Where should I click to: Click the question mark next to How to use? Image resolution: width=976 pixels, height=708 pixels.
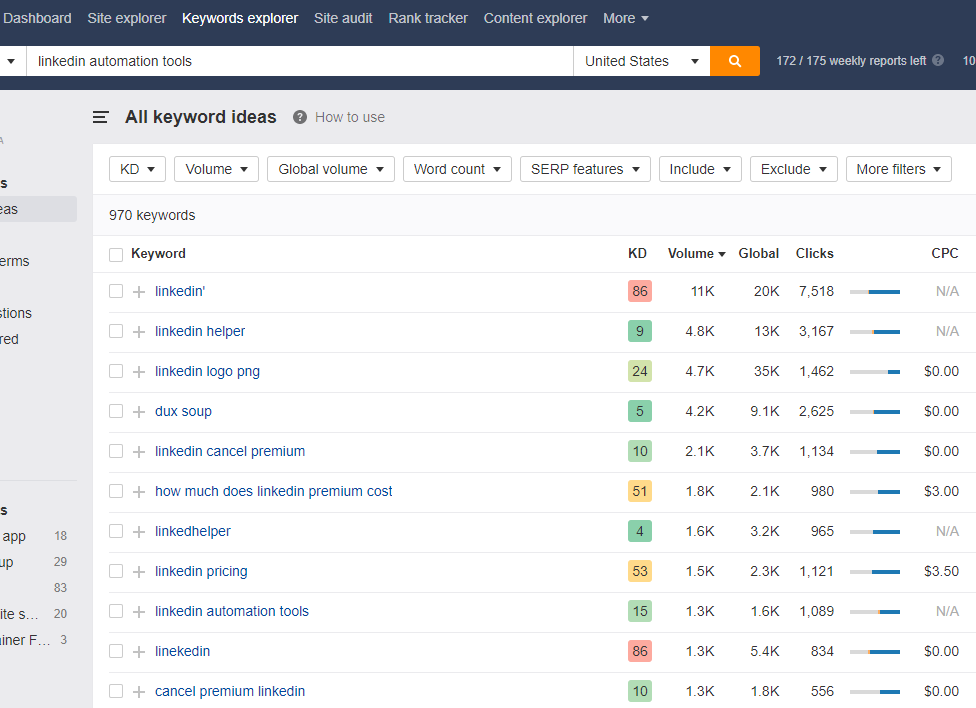click(300, 117)
